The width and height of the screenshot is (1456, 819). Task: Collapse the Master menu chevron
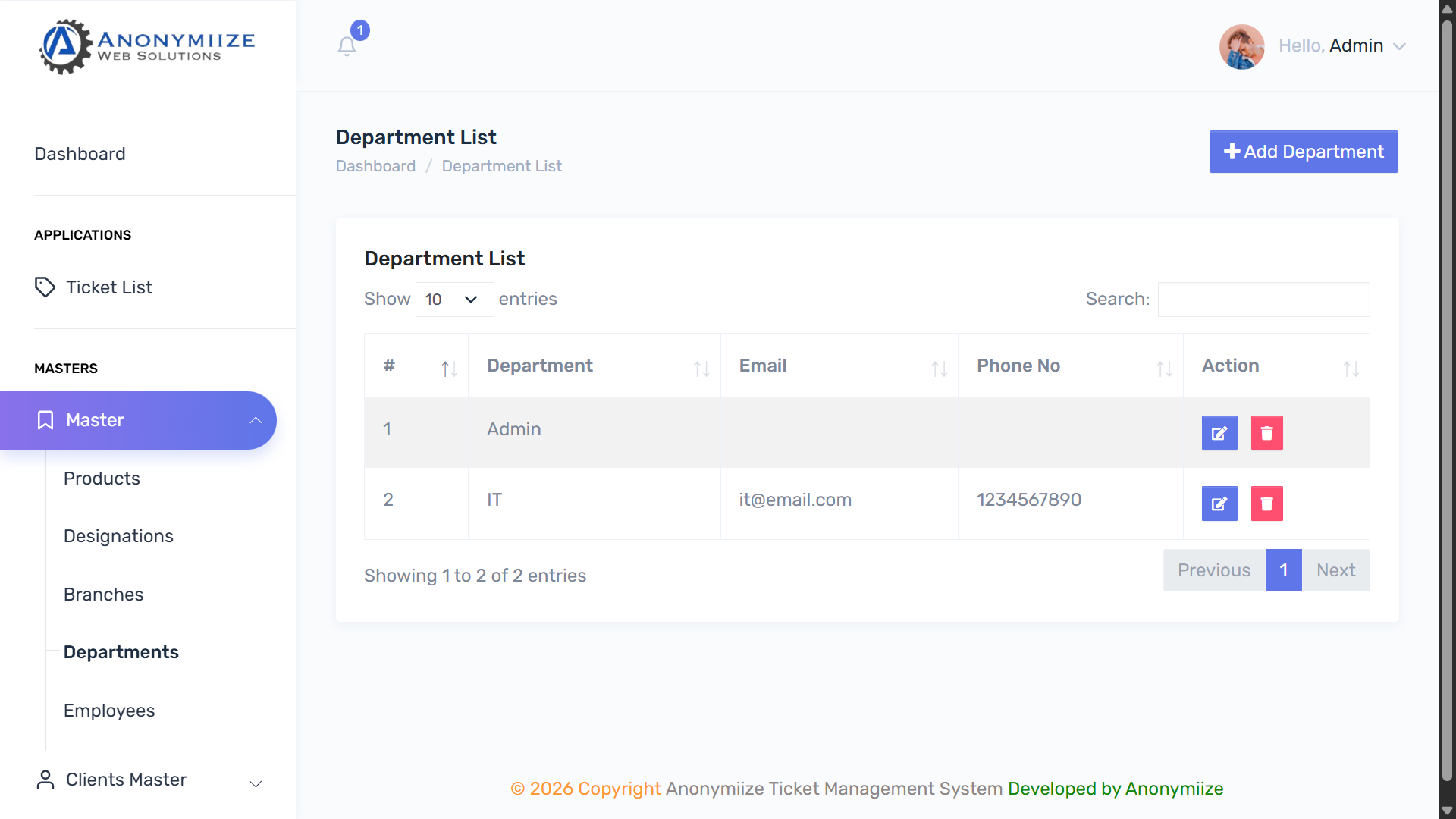(x=256, y=420)
